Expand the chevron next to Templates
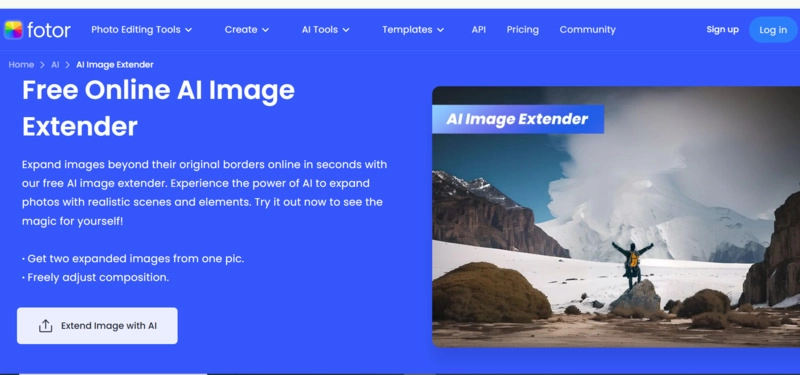 [440, 30]
